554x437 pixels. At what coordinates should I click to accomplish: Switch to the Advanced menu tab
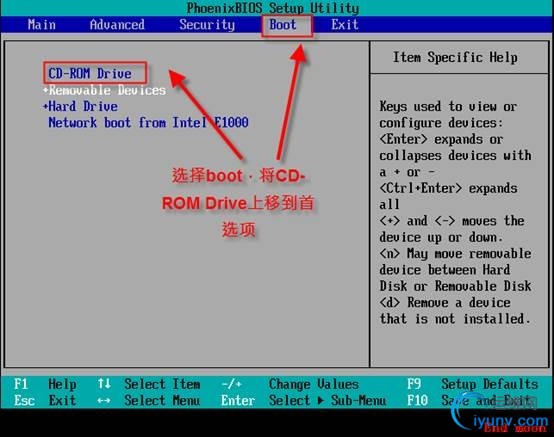tap(117, 25)
